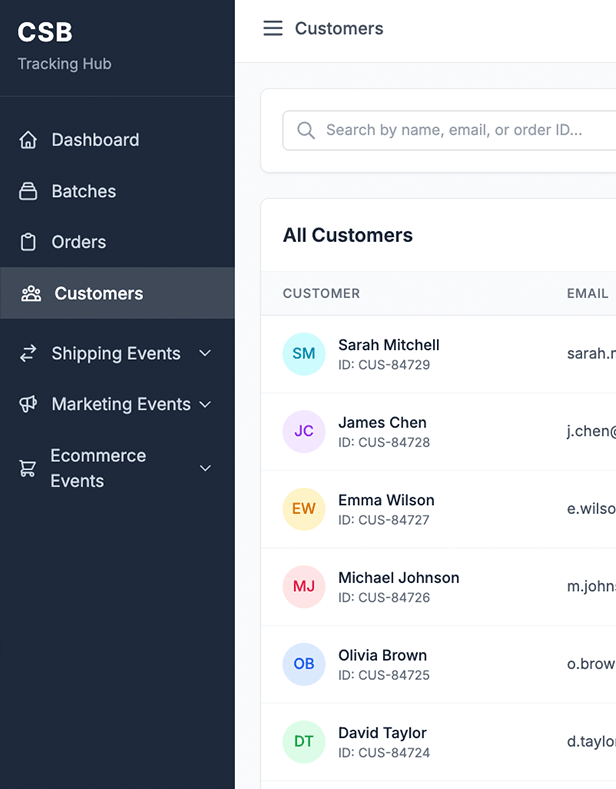Viewport: 616px width, 789px height.
Task: Expand the Shipping Events chevron
Action: 205,353
